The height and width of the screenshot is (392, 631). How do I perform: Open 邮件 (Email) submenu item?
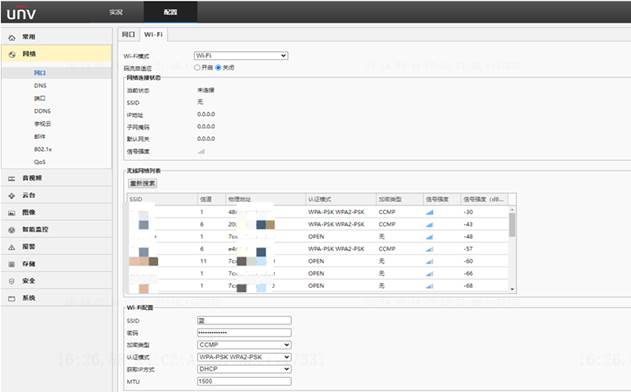click(x=40, y=136)
